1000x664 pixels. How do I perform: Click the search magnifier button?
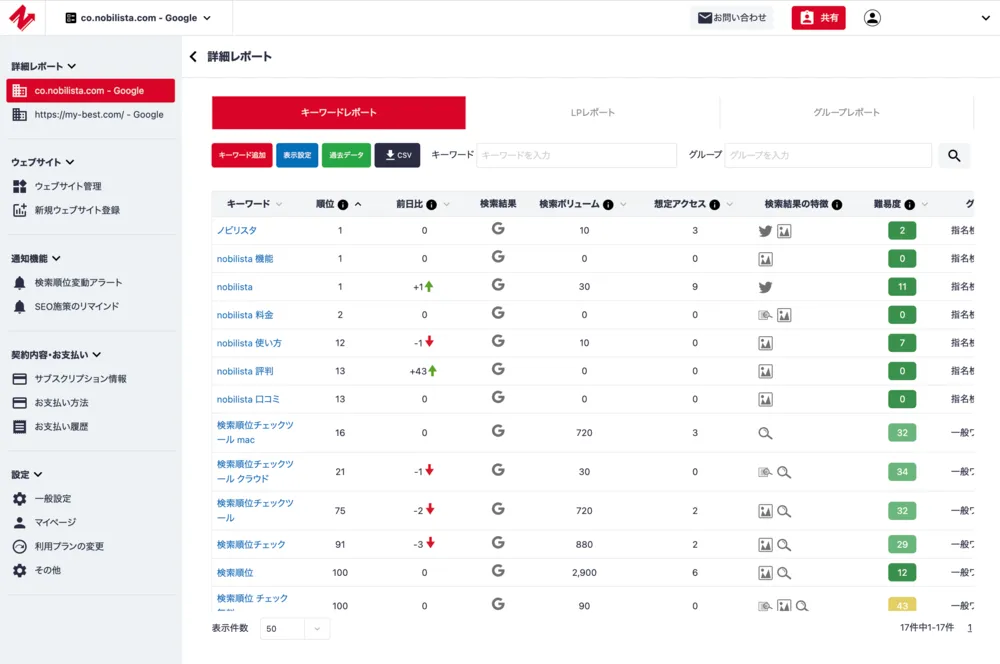coord(953,156)
